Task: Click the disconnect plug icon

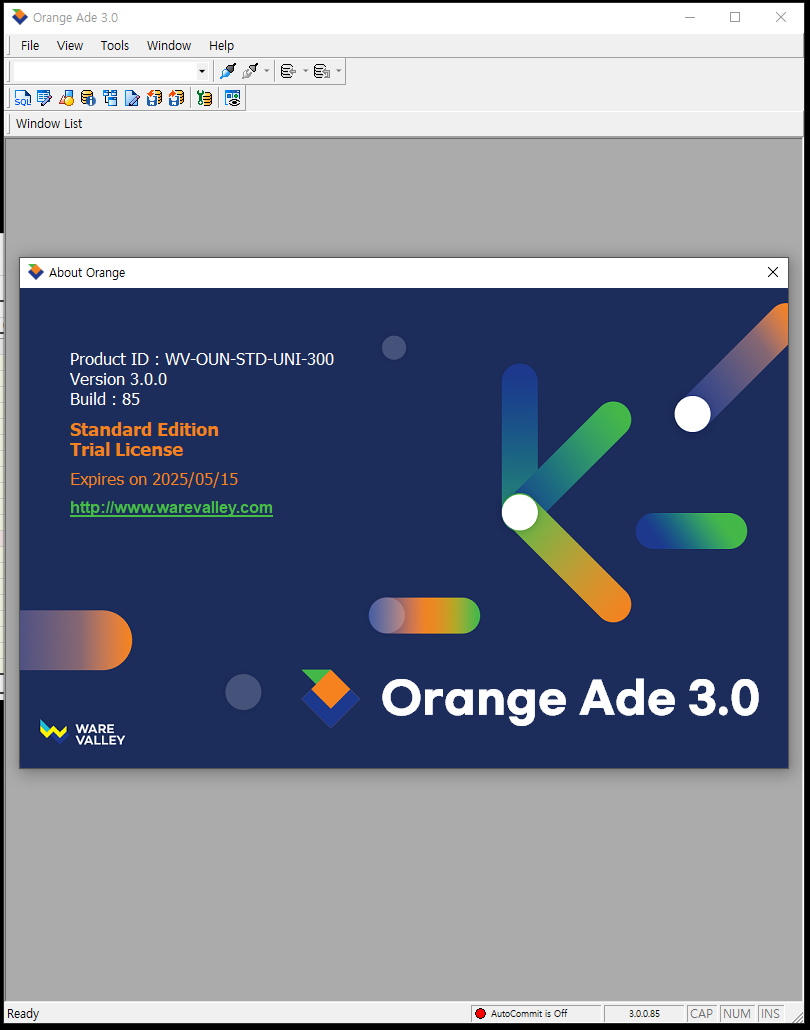Action: 250,71
